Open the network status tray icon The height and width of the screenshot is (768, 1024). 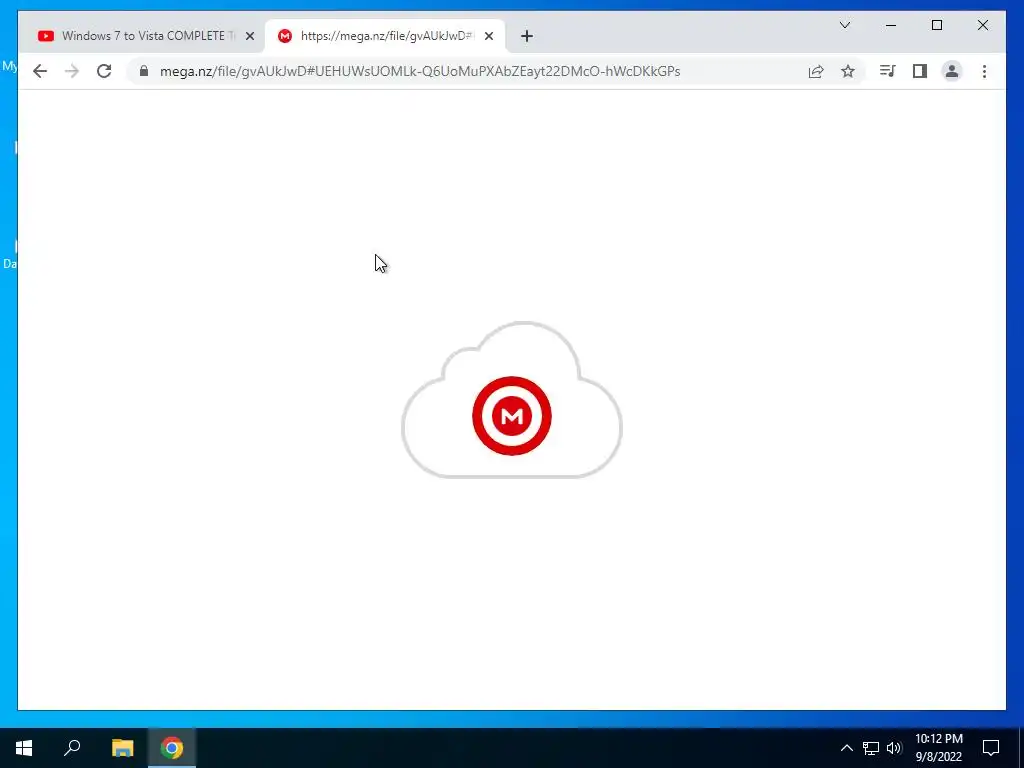871,748
